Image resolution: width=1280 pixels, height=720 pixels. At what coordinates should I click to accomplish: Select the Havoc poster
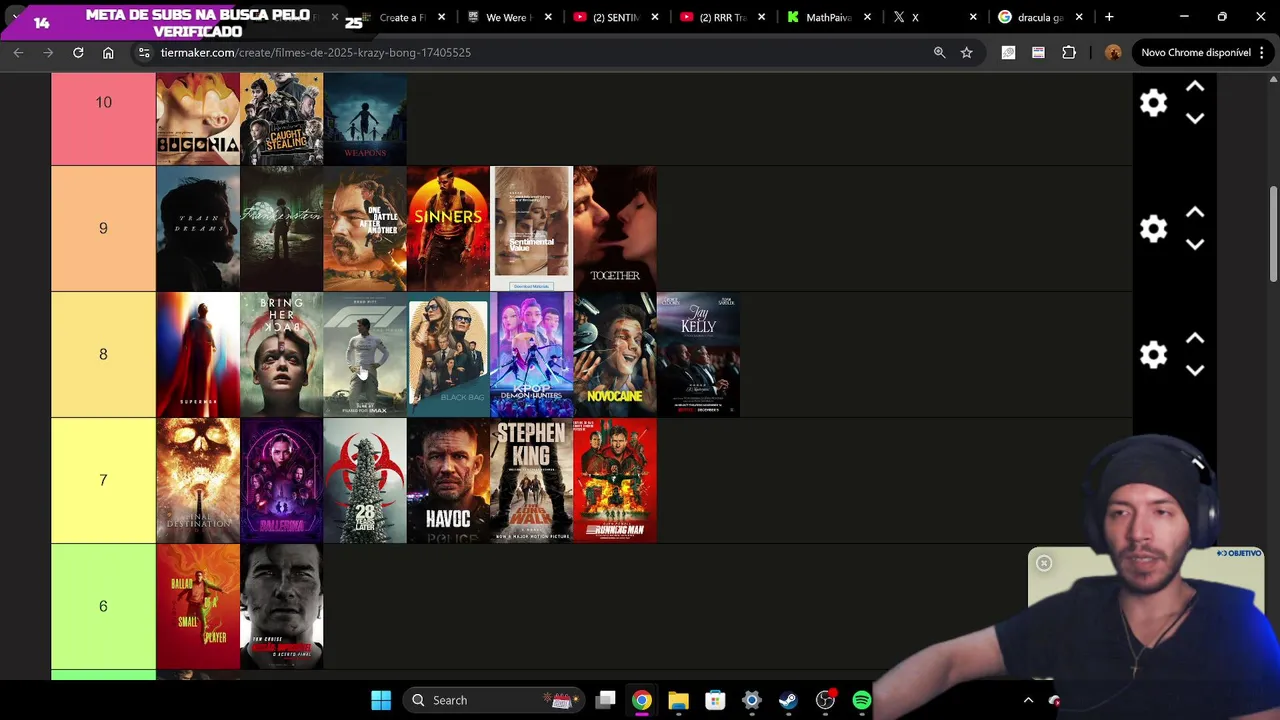tap(448, 480)
